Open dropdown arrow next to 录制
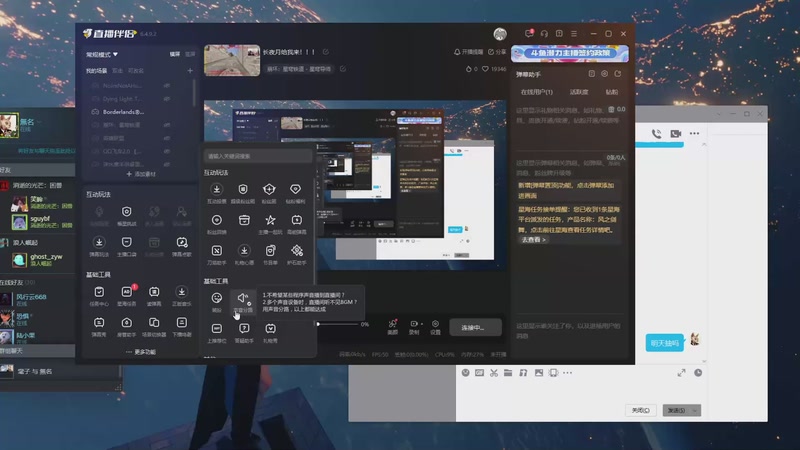This screenshot has height=450, width=800. (421, 323)
